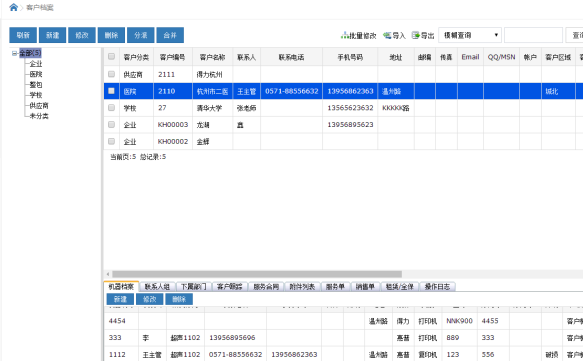This screenshot has height=362, width=584.
Task: Switch to the 联系人组 tab
Action: (x=157, y=286)
